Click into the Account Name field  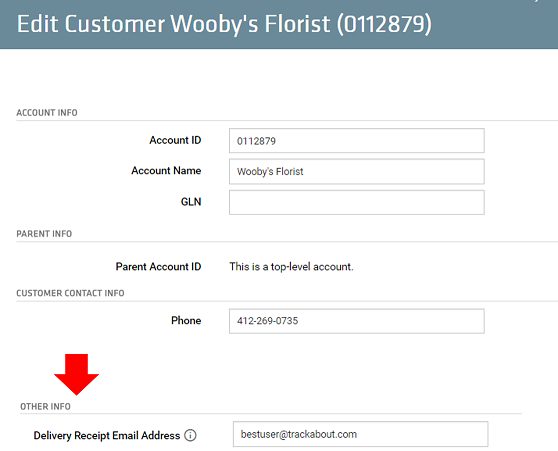(357, 172)
